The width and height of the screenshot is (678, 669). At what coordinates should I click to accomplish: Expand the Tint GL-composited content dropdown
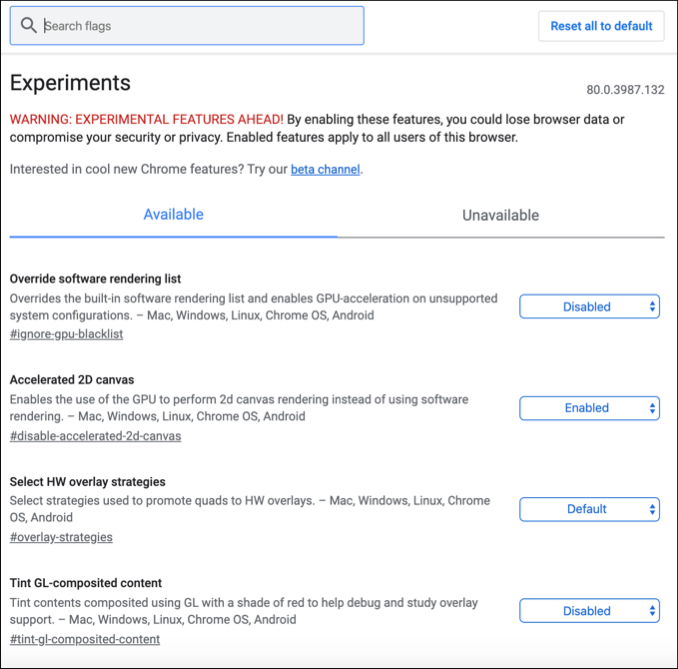[x=589, y=611]
